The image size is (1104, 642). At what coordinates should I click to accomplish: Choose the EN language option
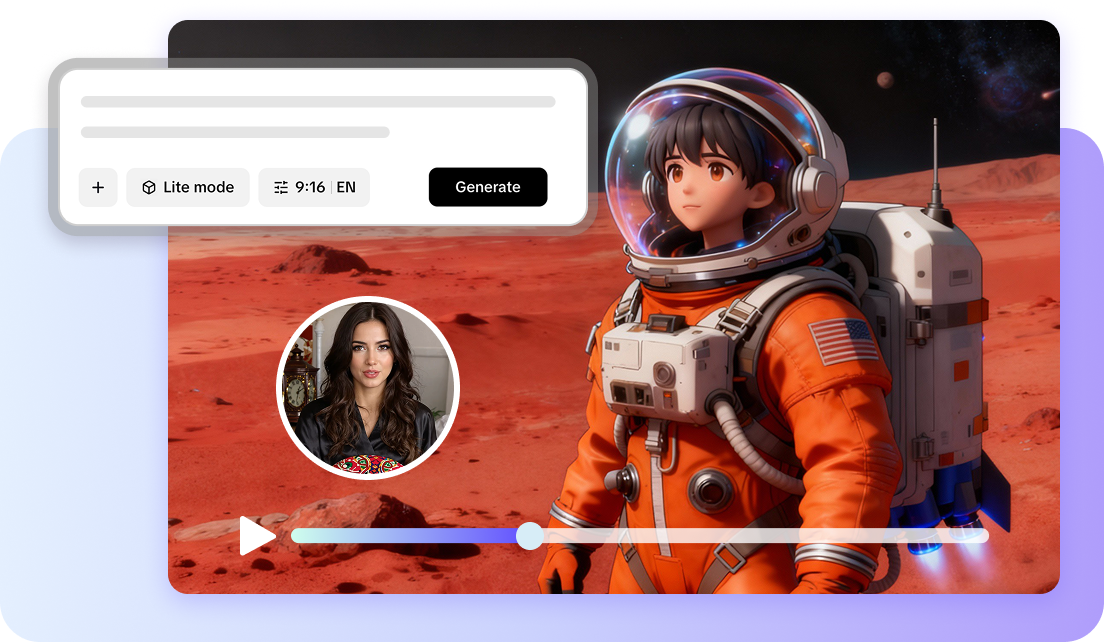(346, 187)
